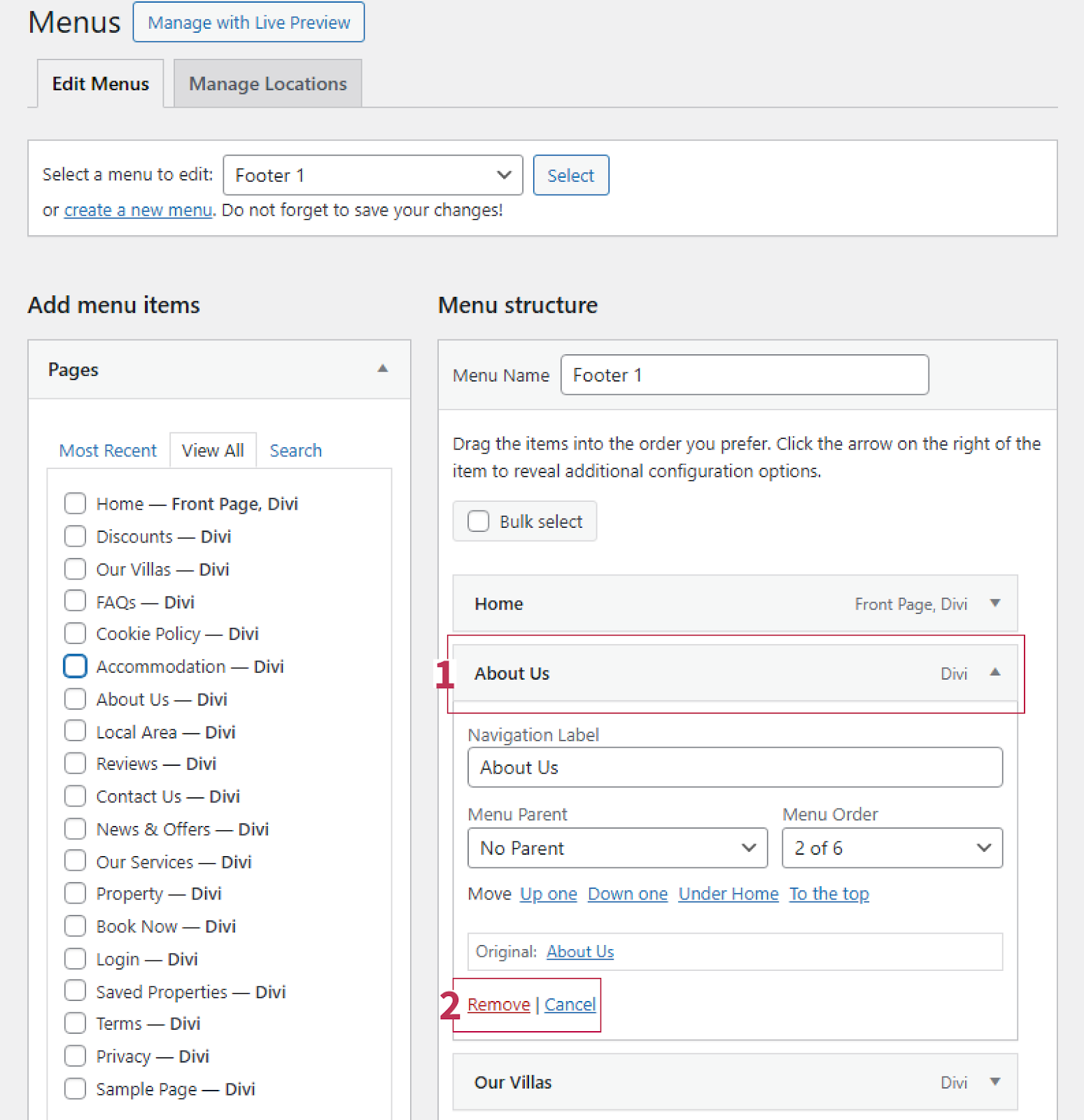
Task: Enable the Bulk select checkbox
Action: (479, 521)
